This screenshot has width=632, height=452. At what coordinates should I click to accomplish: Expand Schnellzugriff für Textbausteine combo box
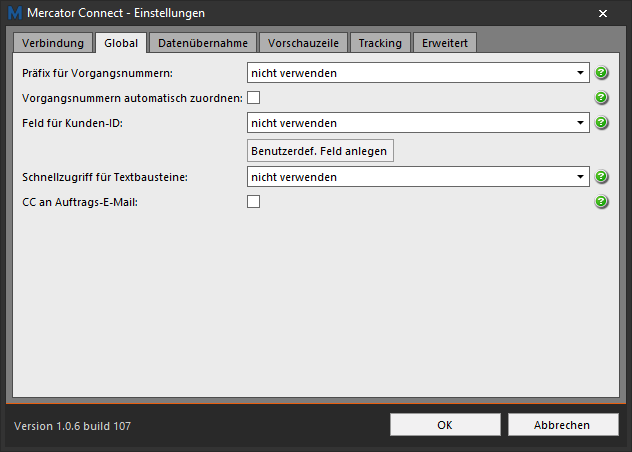[418, 177]
